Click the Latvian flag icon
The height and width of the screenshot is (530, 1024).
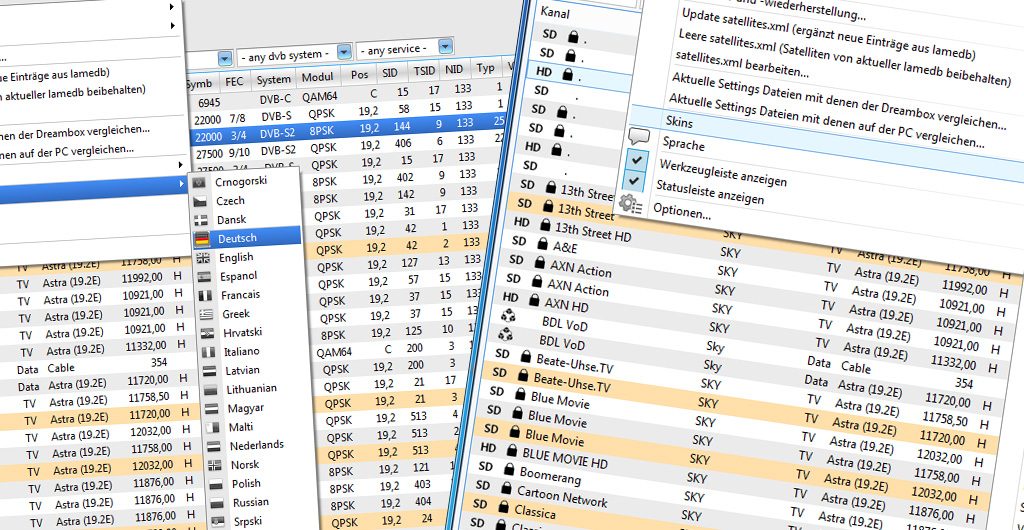(x=210, y=371)
